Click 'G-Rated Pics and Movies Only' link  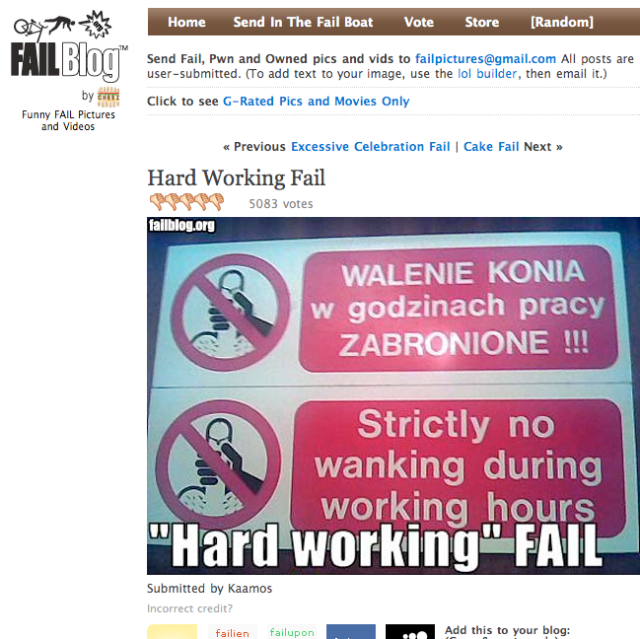coord(316,101)
